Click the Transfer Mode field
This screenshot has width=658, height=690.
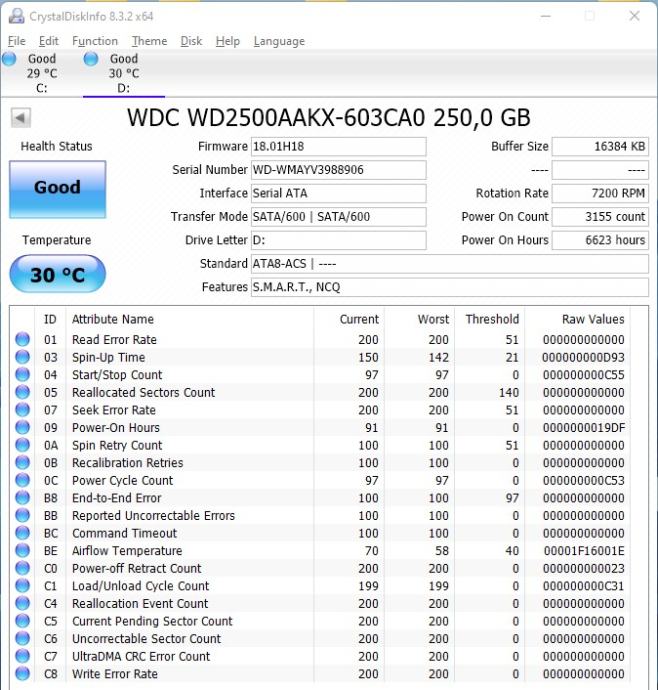click(338, 217)
